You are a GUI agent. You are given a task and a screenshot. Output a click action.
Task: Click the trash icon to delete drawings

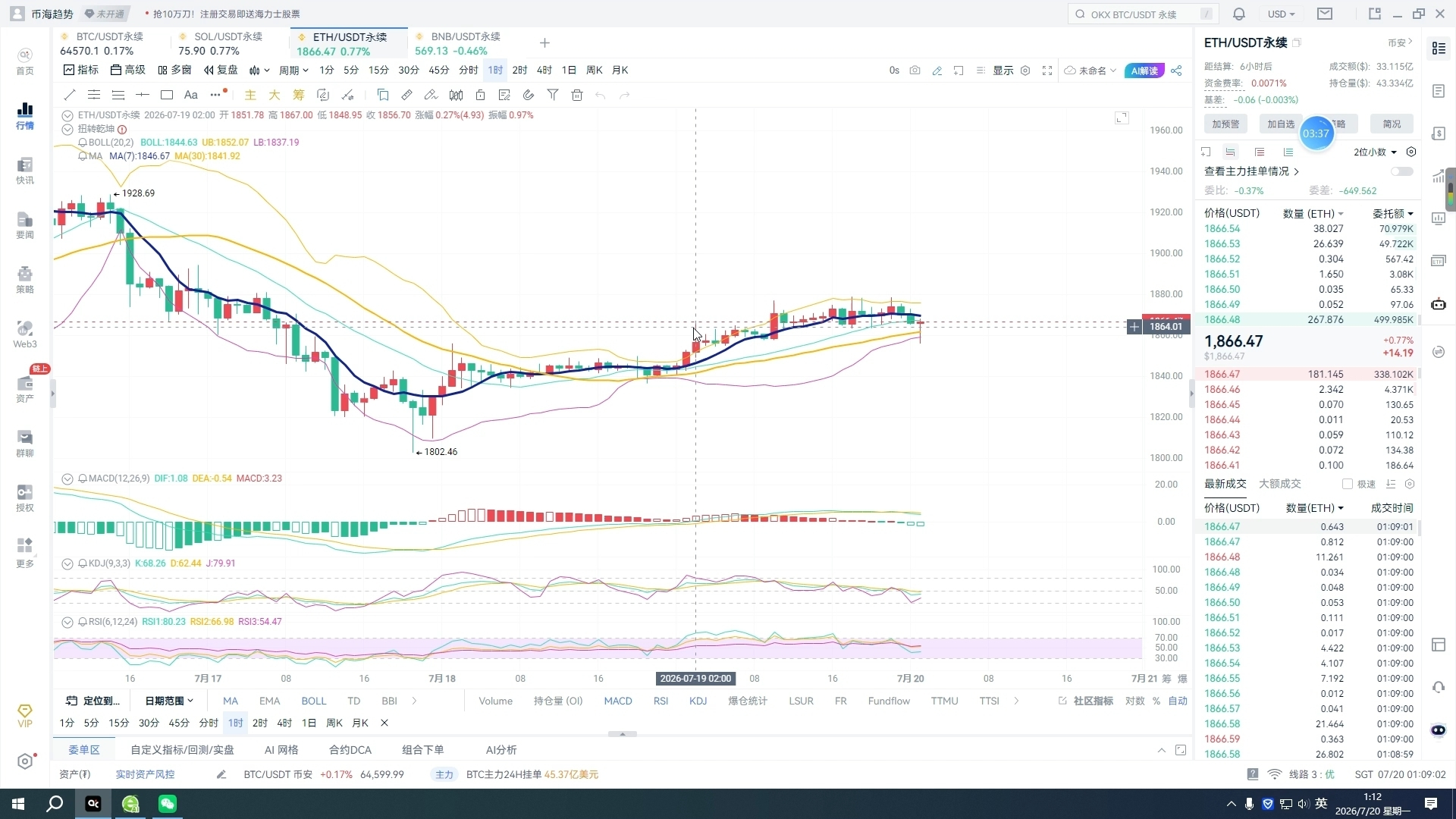tap(577, 95)
